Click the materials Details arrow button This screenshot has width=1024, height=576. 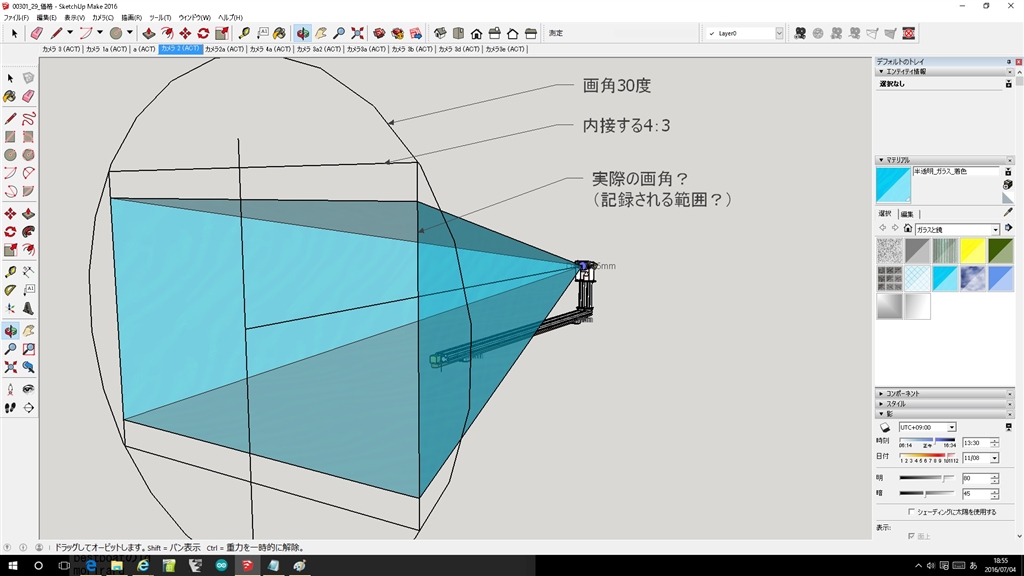click(x=1008, y=229)
